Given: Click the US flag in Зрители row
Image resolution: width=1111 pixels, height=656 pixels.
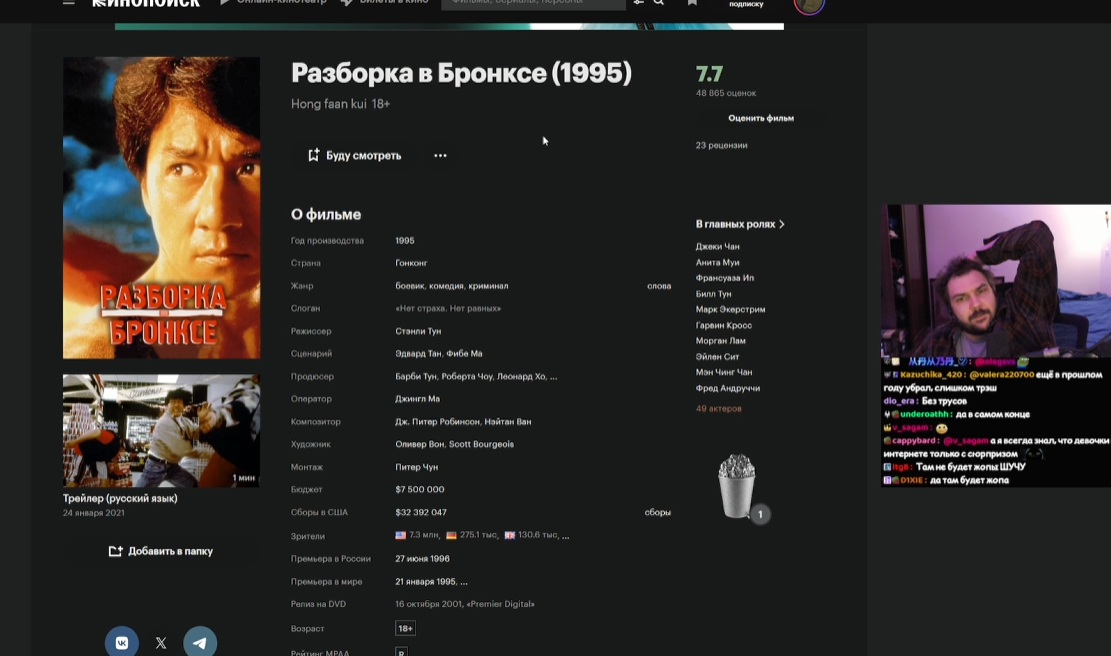Looking at the screenshot, I should [400, 536].
